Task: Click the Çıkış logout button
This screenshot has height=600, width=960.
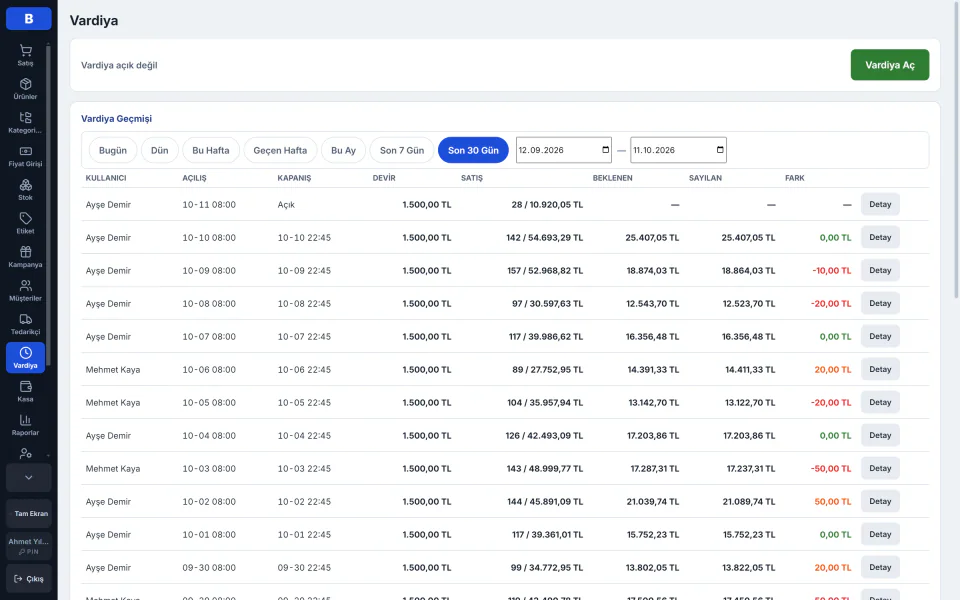Action: 29,579
